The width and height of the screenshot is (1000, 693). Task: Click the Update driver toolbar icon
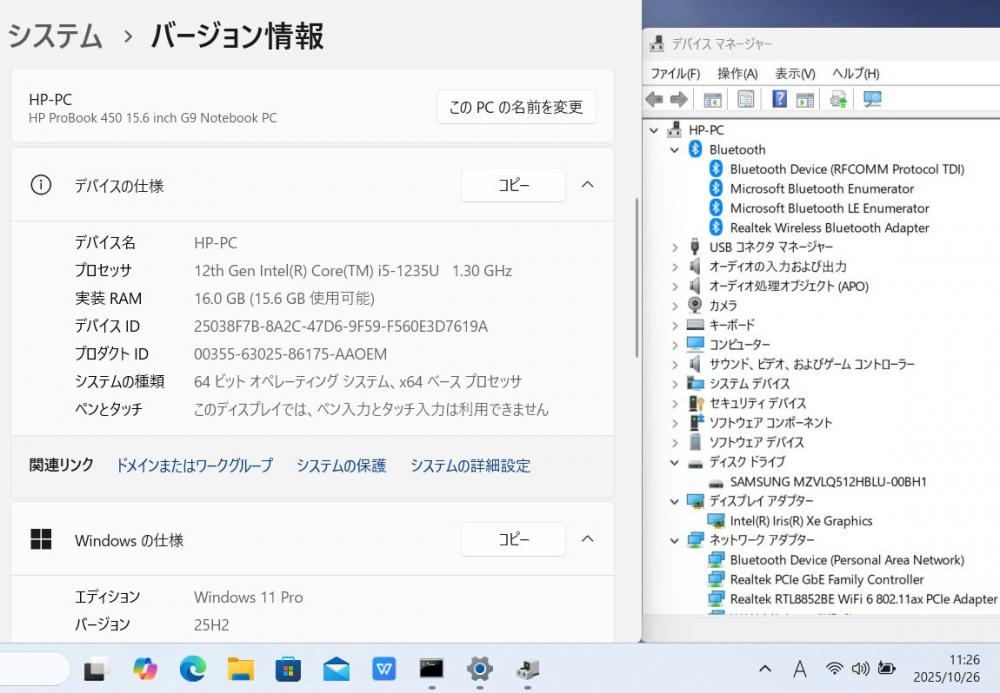pos(838,99)
